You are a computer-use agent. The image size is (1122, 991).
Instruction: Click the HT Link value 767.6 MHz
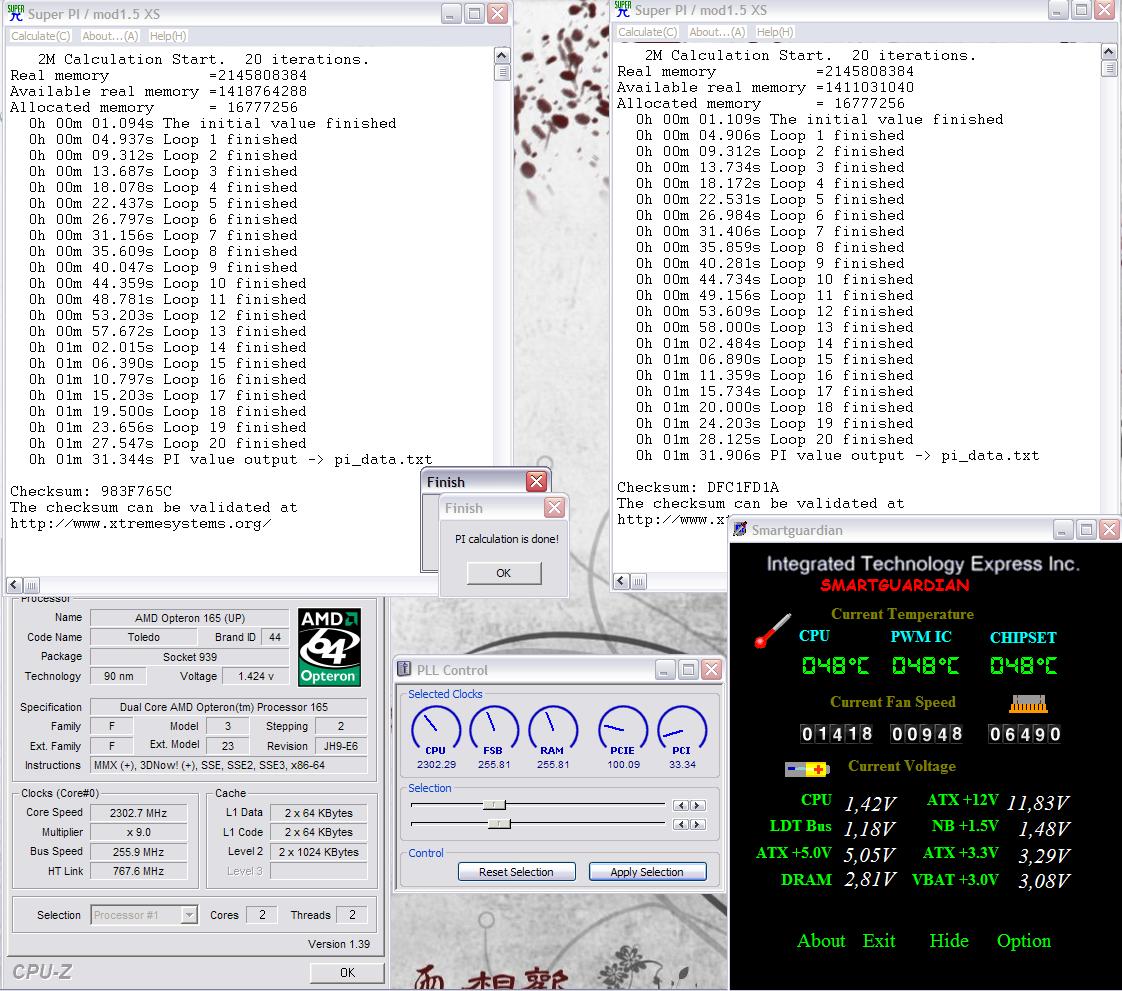[138, 871]
